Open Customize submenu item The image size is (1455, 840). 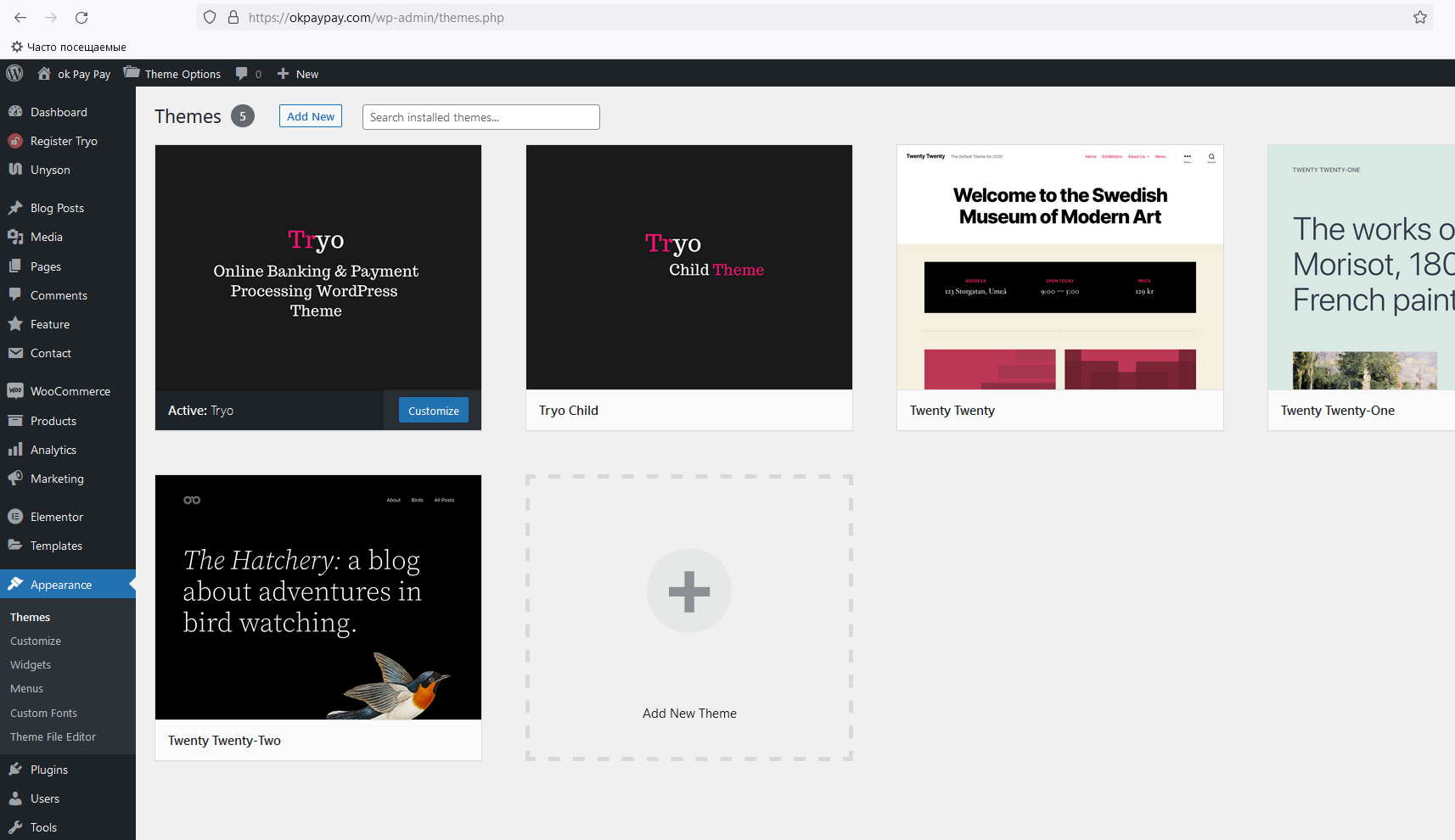point(36,641)
